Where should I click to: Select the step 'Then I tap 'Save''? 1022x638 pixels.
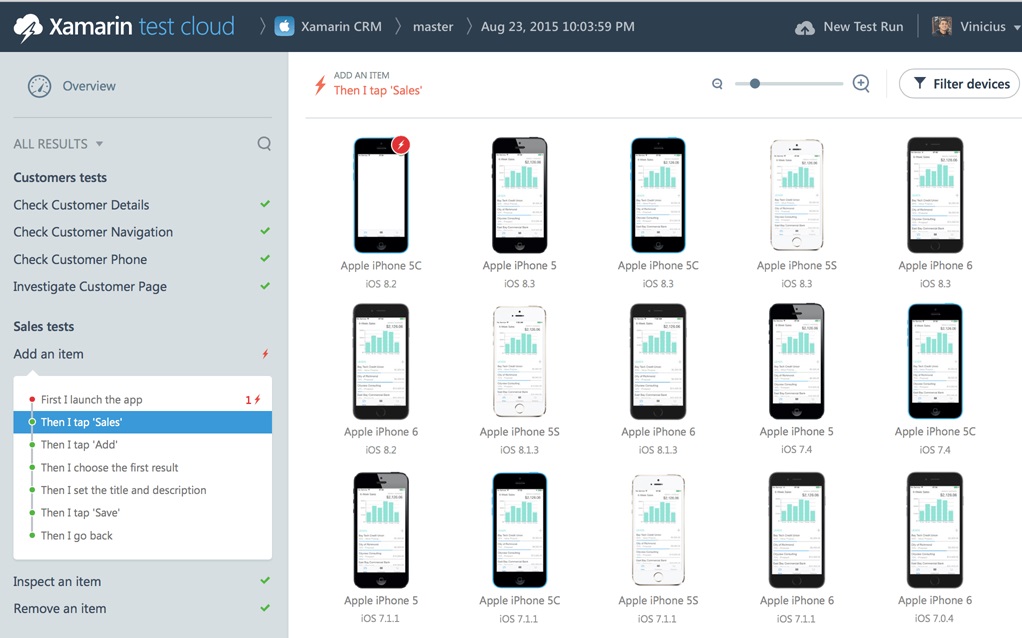click(x=80, y=513)
